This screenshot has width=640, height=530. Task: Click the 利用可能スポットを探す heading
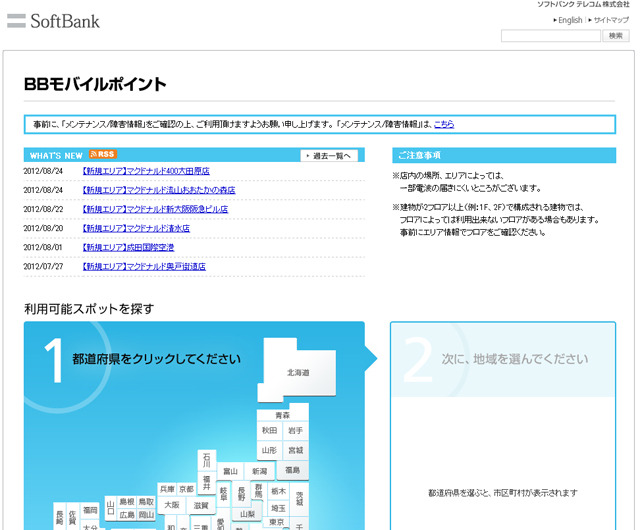(x=89, y=309)
